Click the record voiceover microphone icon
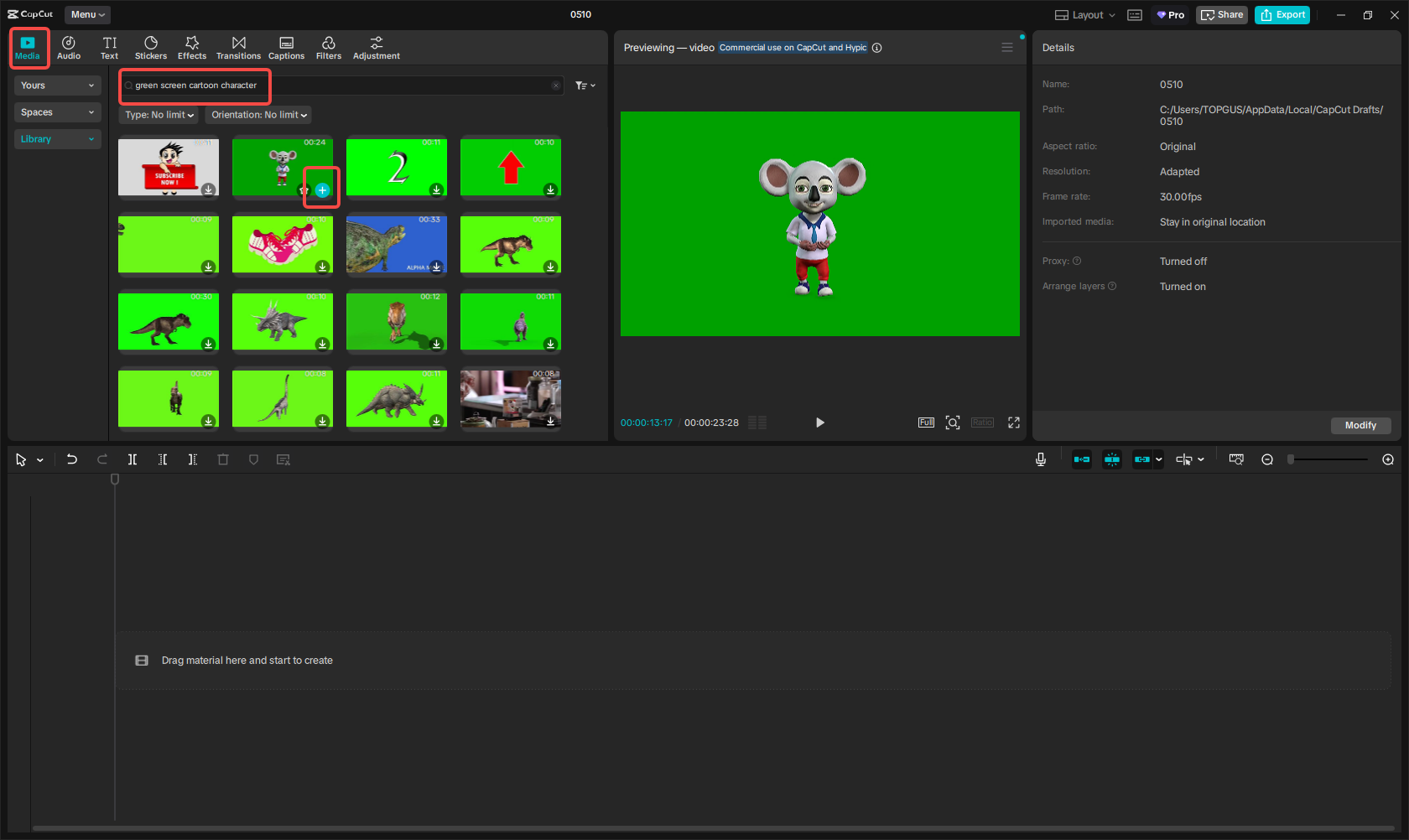This screenshot has height=840, width=1409. (1041, 459)
